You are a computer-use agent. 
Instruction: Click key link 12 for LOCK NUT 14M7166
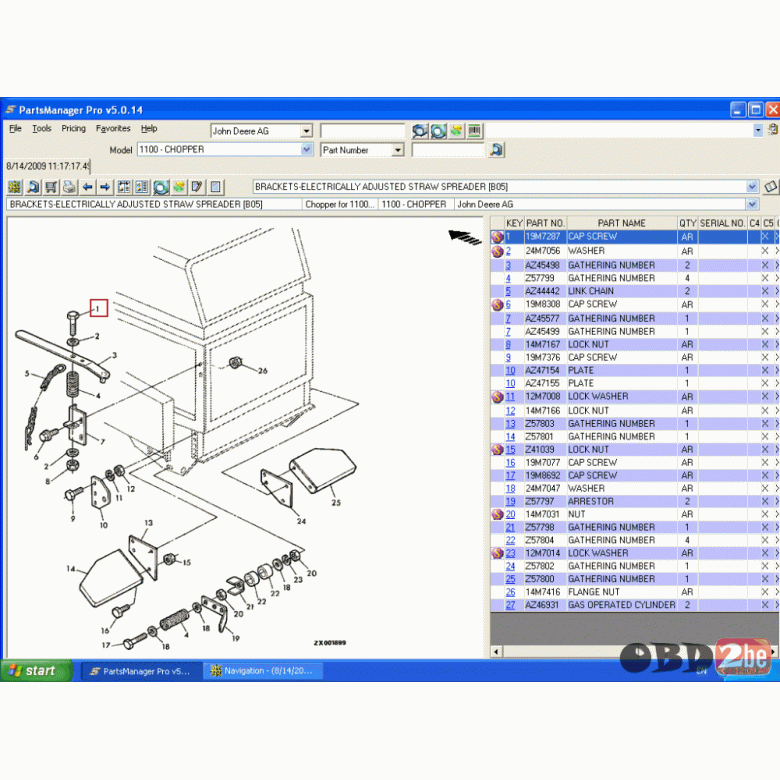coord(510,411)
